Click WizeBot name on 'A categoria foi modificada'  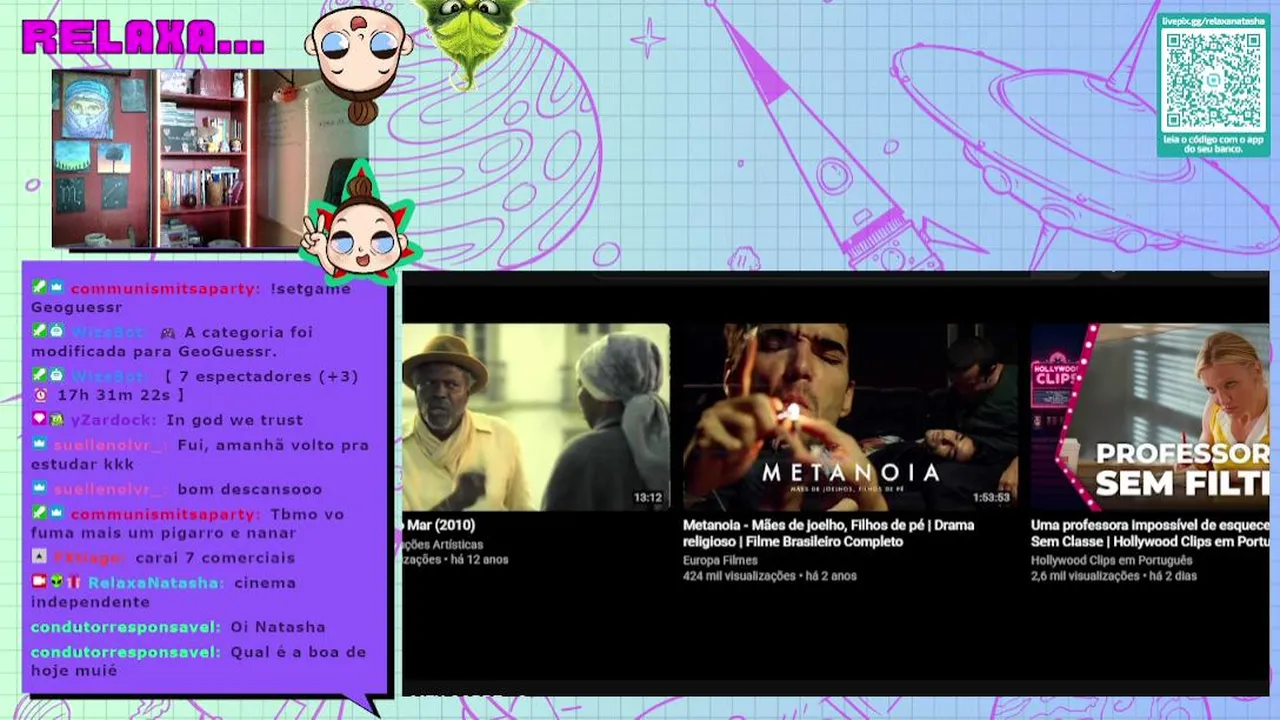pos(108,332)
